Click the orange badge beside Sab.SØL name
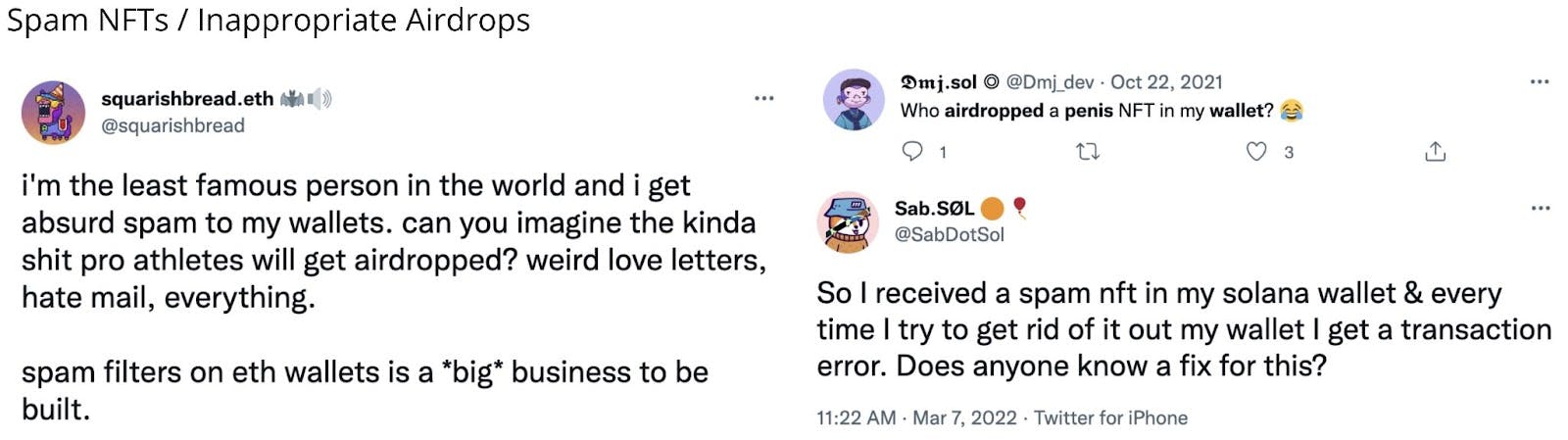The height and width of the screenshot is (440, 1568). click(993, 208)
